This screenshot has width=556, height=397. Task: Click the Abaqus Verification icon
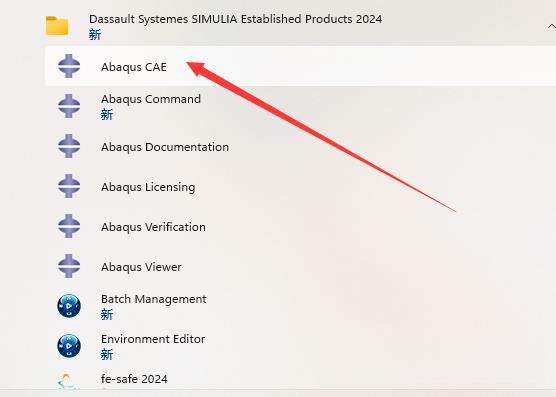(x=69, y=226)
